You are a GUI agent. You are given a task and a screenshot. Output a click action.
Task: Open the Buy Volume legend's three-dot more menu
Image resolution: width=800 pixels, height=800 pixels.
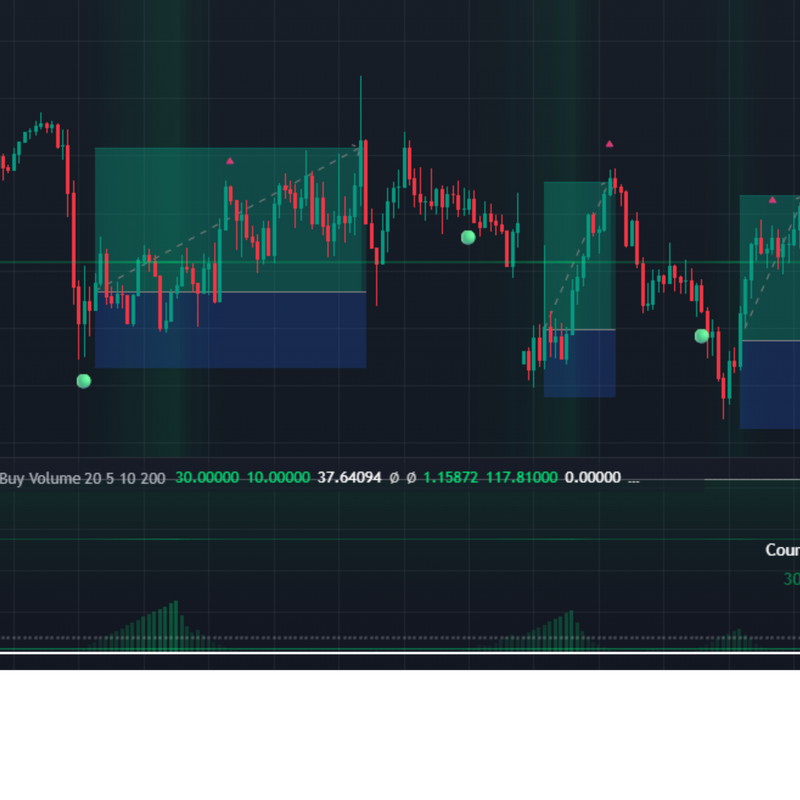[x=633, y=479]
